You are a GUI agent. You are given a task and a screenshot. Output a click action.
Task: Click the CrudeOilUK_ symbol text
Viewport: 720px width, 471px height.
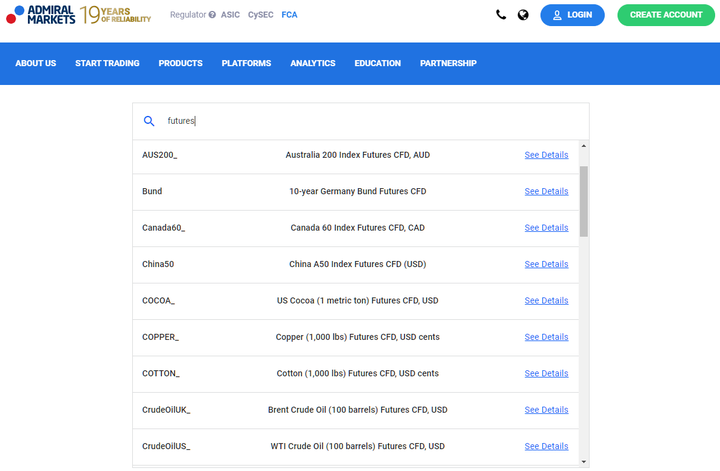(166, 410)
